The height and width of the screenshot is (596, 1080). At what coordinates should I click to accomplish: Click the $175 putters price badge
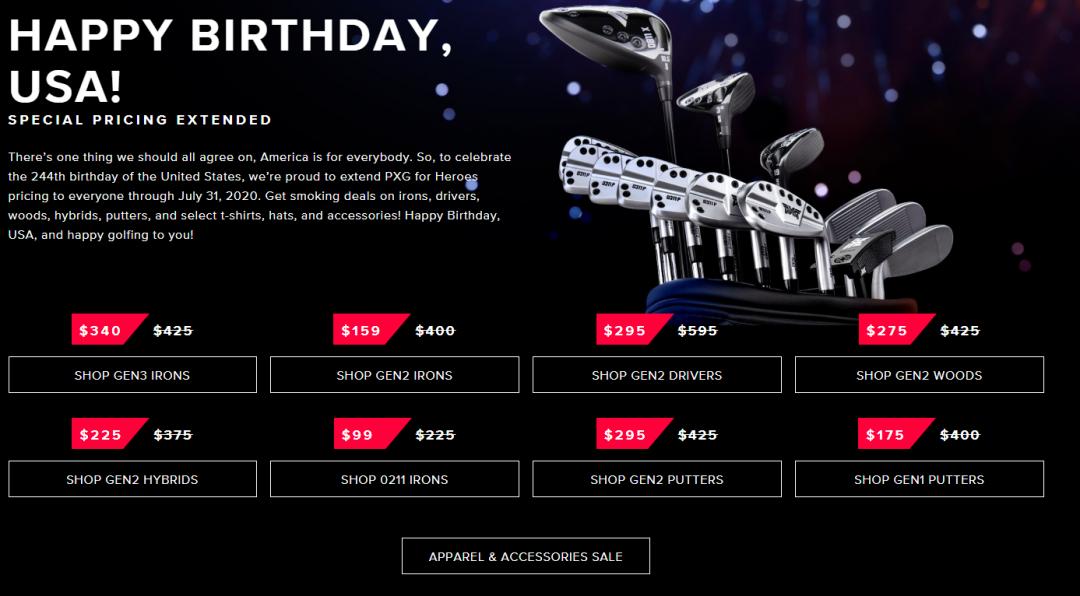coord(894,434)
